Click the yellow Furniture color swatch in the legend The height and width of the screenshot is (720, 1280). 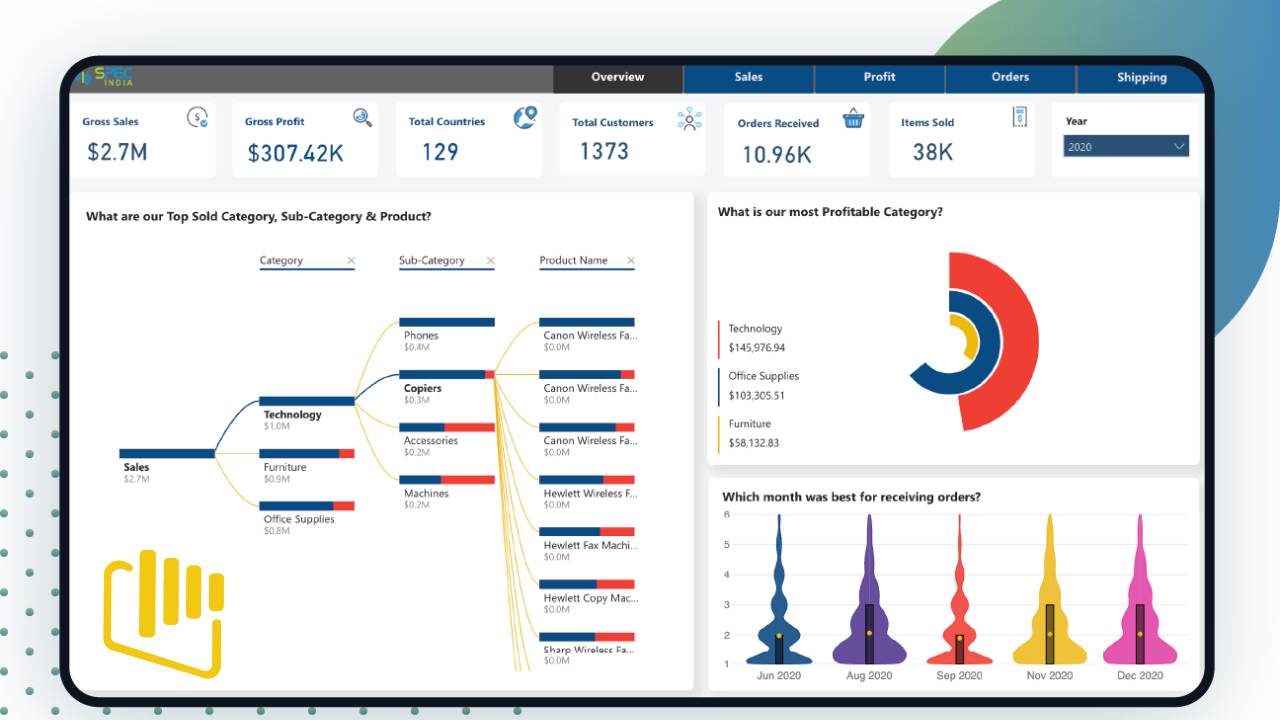point(718,432)
